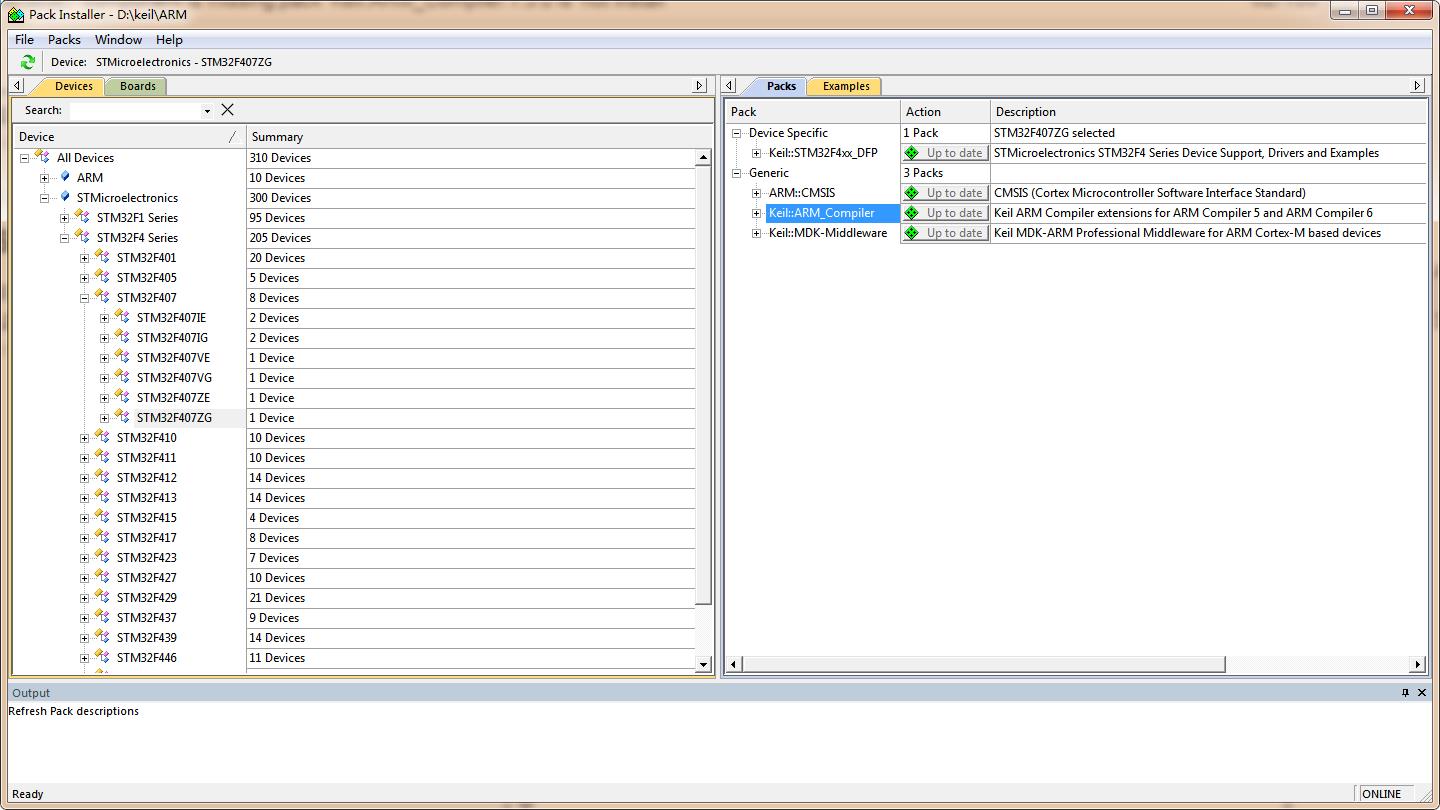Click the STM32F4 Series family icon

82,237
